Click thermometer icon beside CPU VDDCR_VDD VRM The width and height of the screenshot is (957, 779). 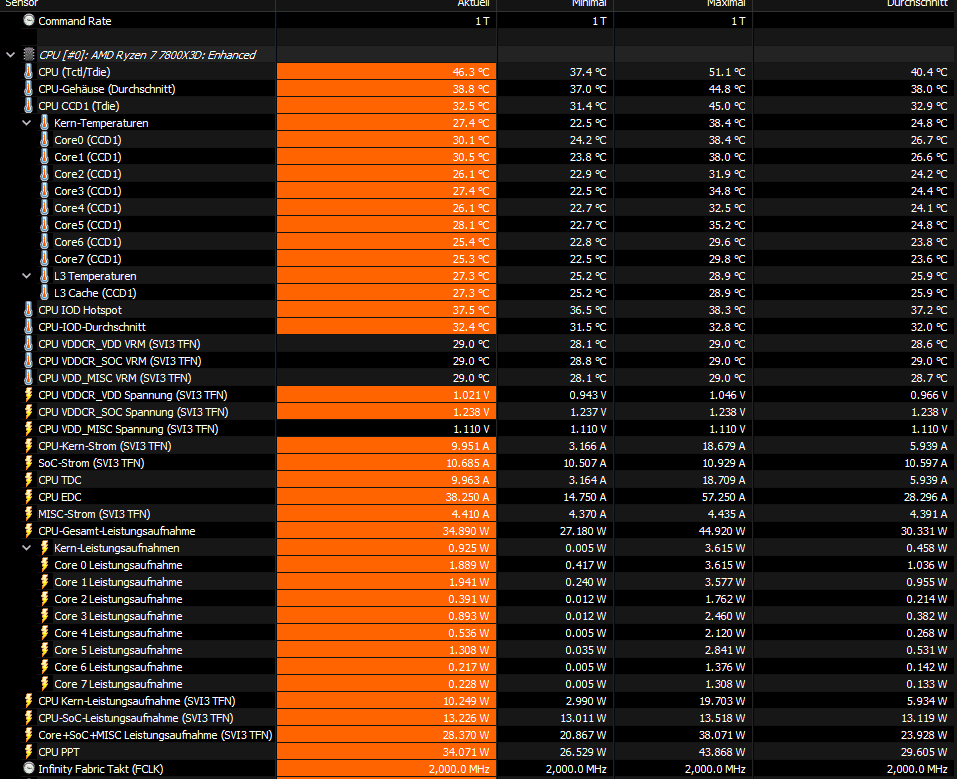click(x=29, y=344)
